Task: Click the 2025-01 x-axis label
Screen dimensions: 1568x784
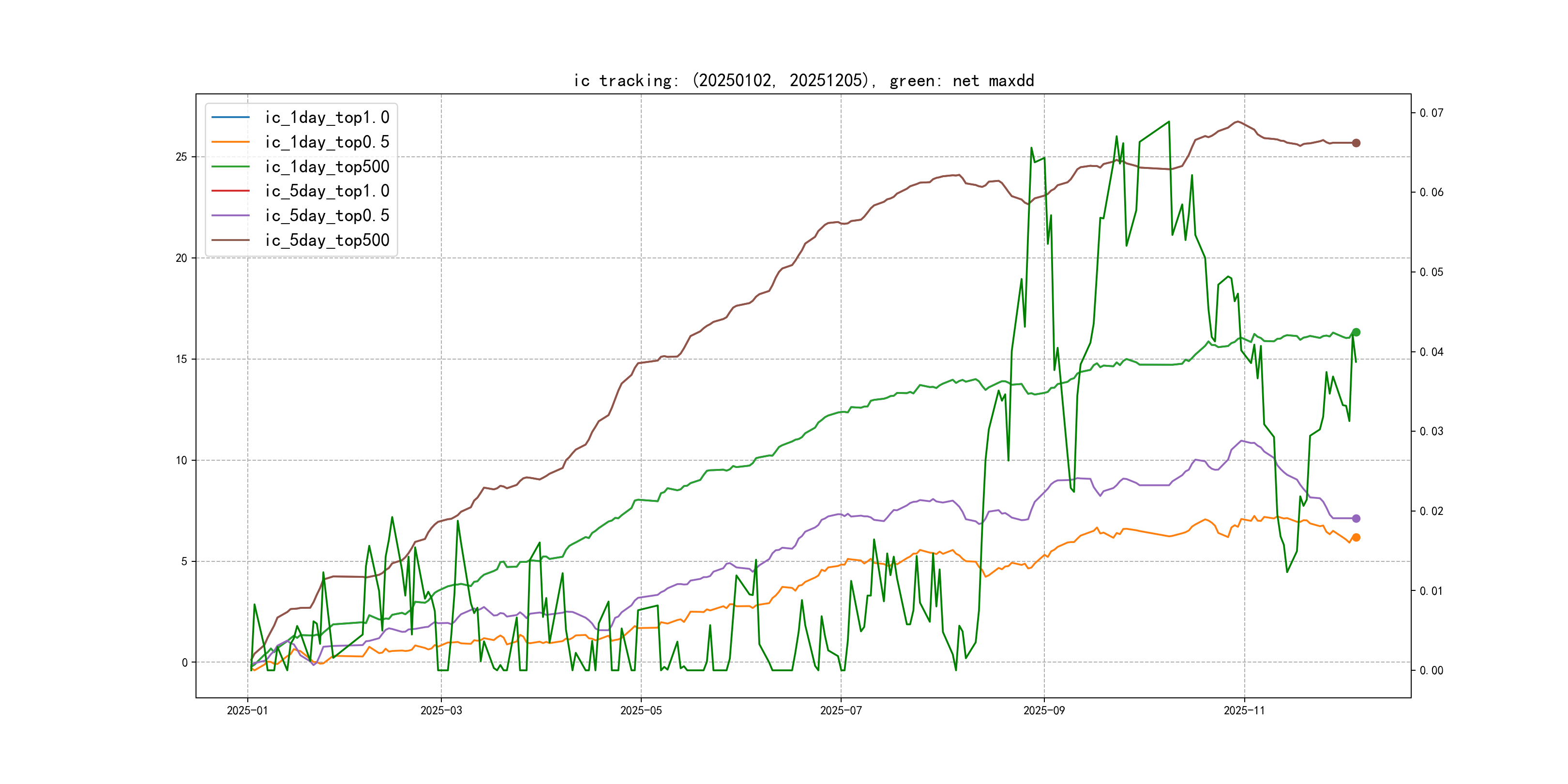Action: [247, 710]
